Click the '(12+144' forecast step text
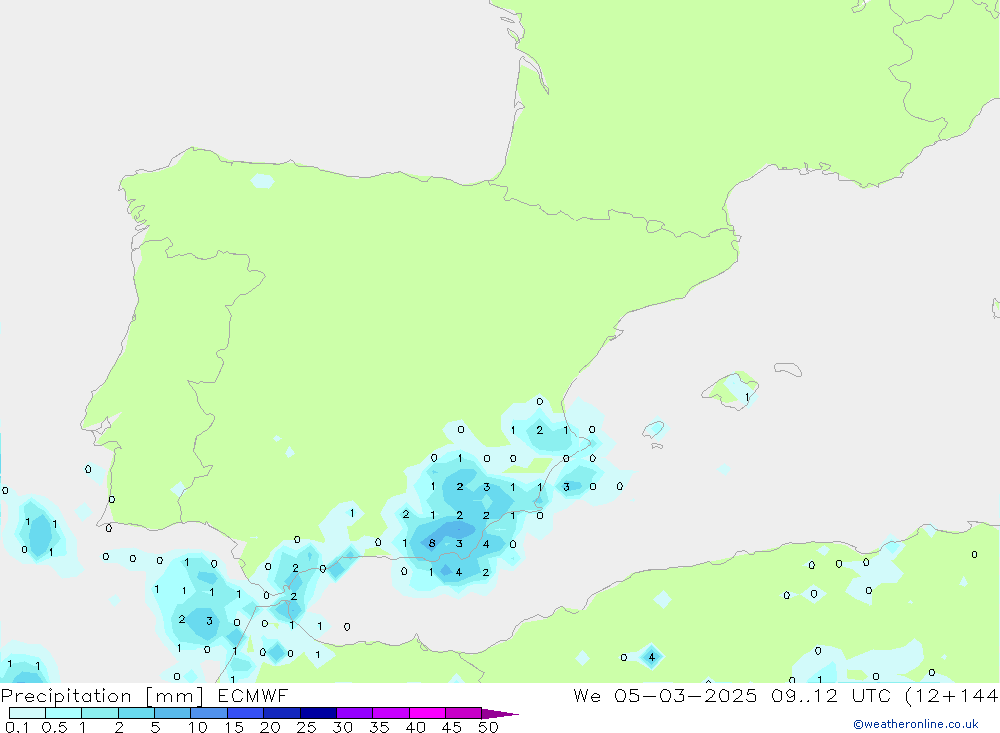 [x=952, y=695]
